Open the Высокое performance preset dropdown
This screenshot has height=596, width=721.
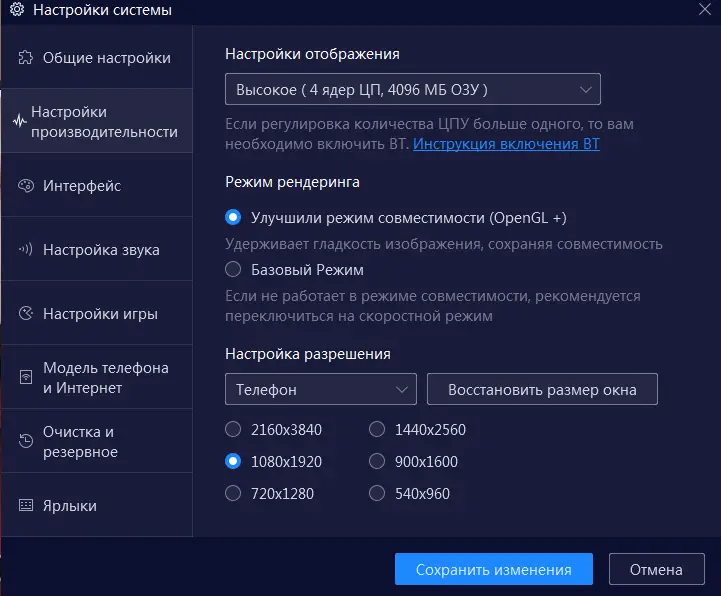413,89
